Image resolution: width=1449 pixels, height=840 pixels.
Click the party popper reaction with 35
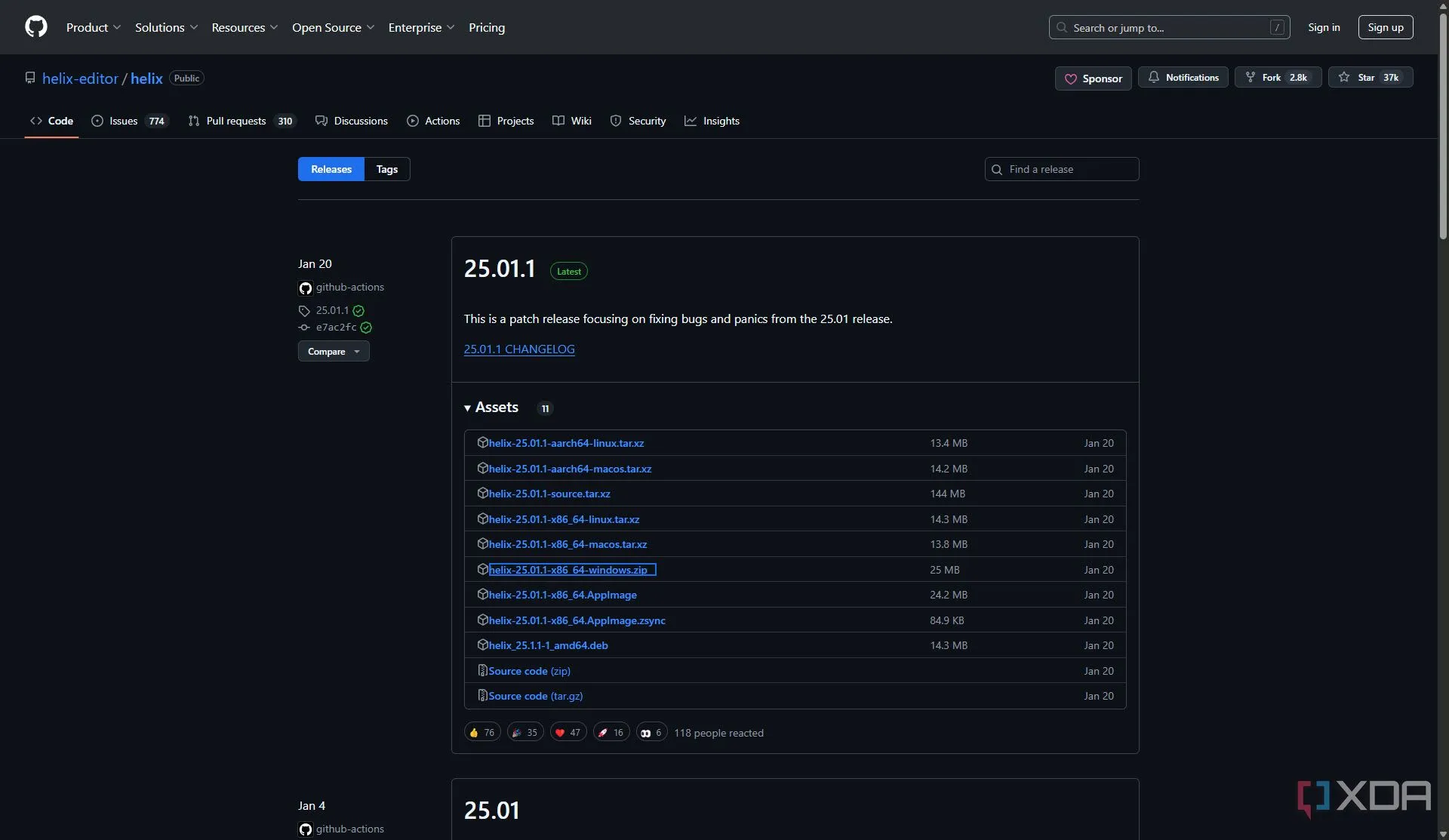click(x=525, y=732)
